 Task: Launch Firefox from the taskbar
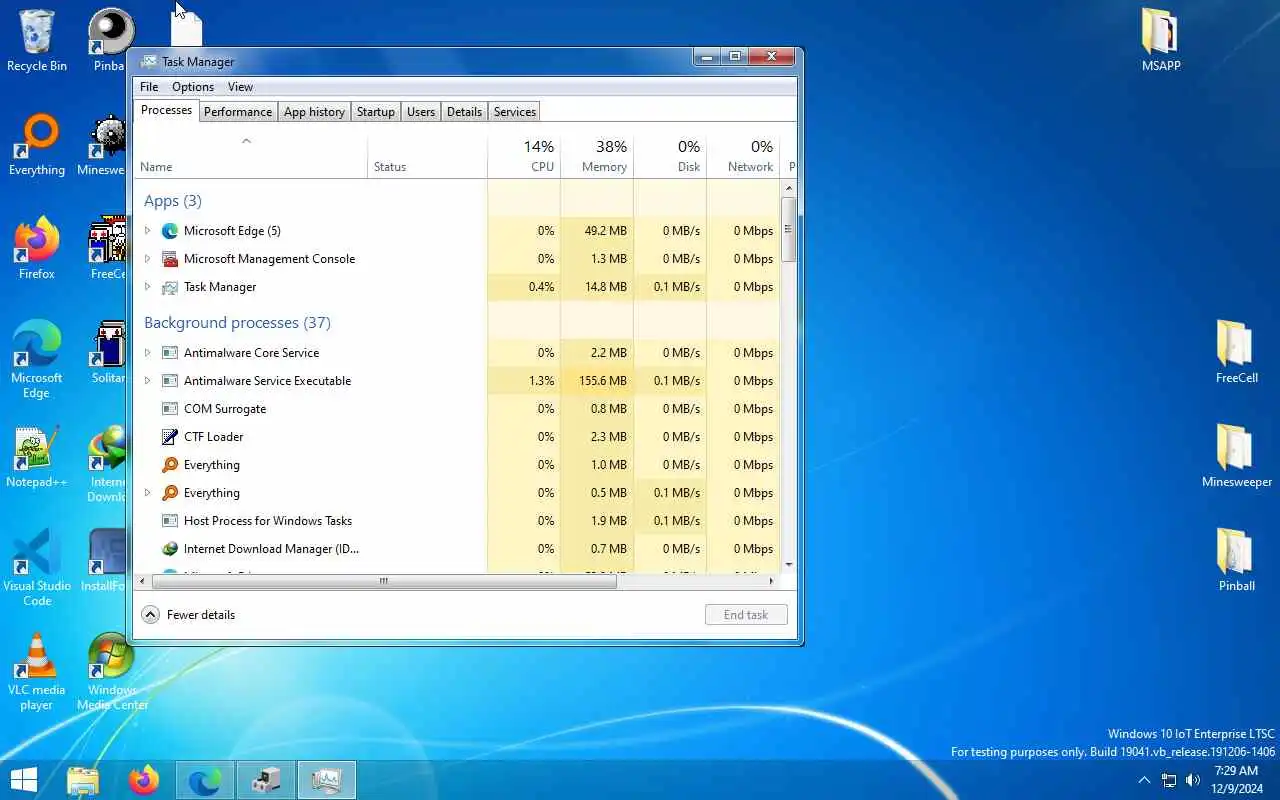(x=144, y=780)
